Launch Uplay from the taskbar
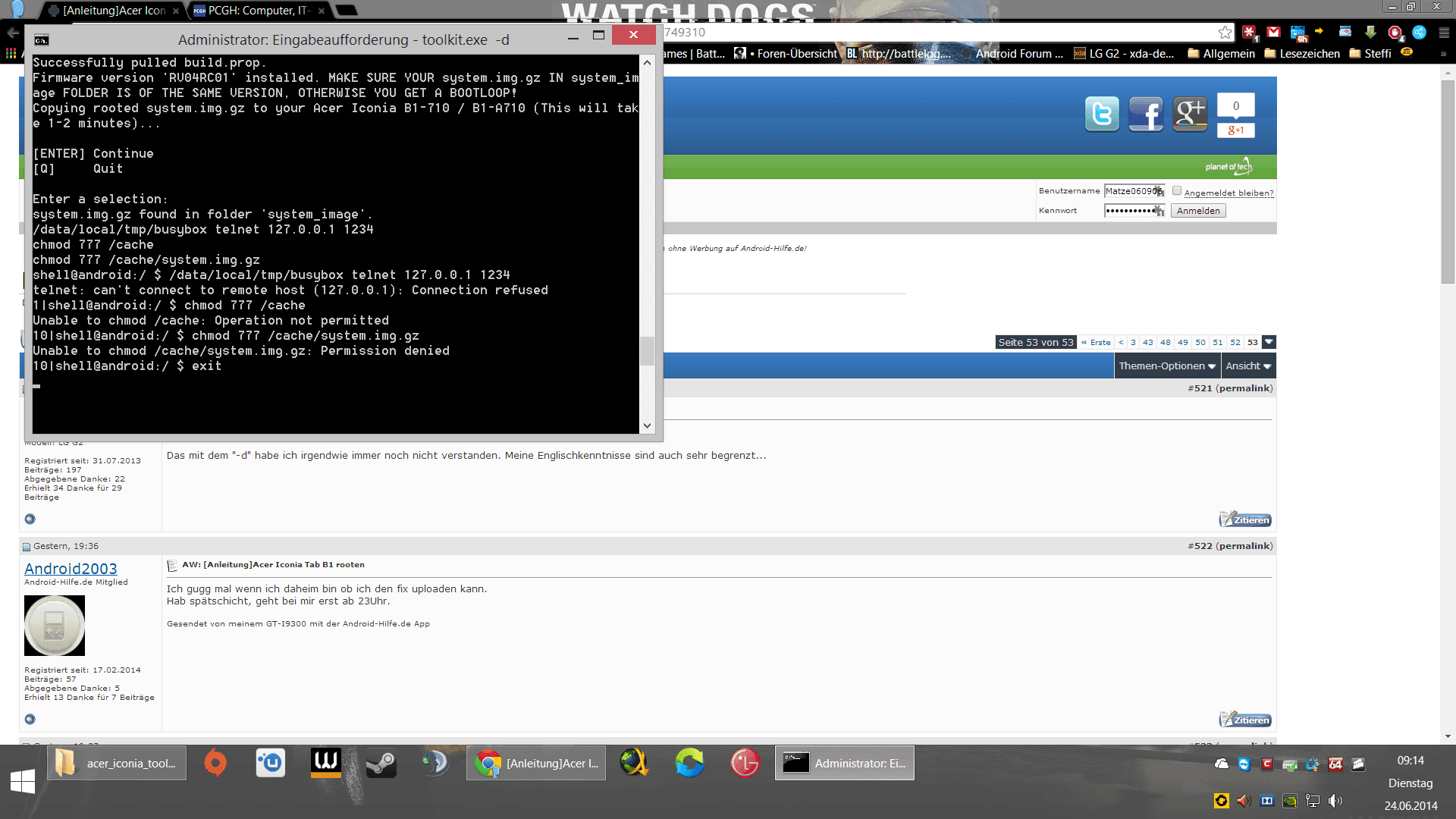The width and height of the screenshot is (1456, 819). 271,763
